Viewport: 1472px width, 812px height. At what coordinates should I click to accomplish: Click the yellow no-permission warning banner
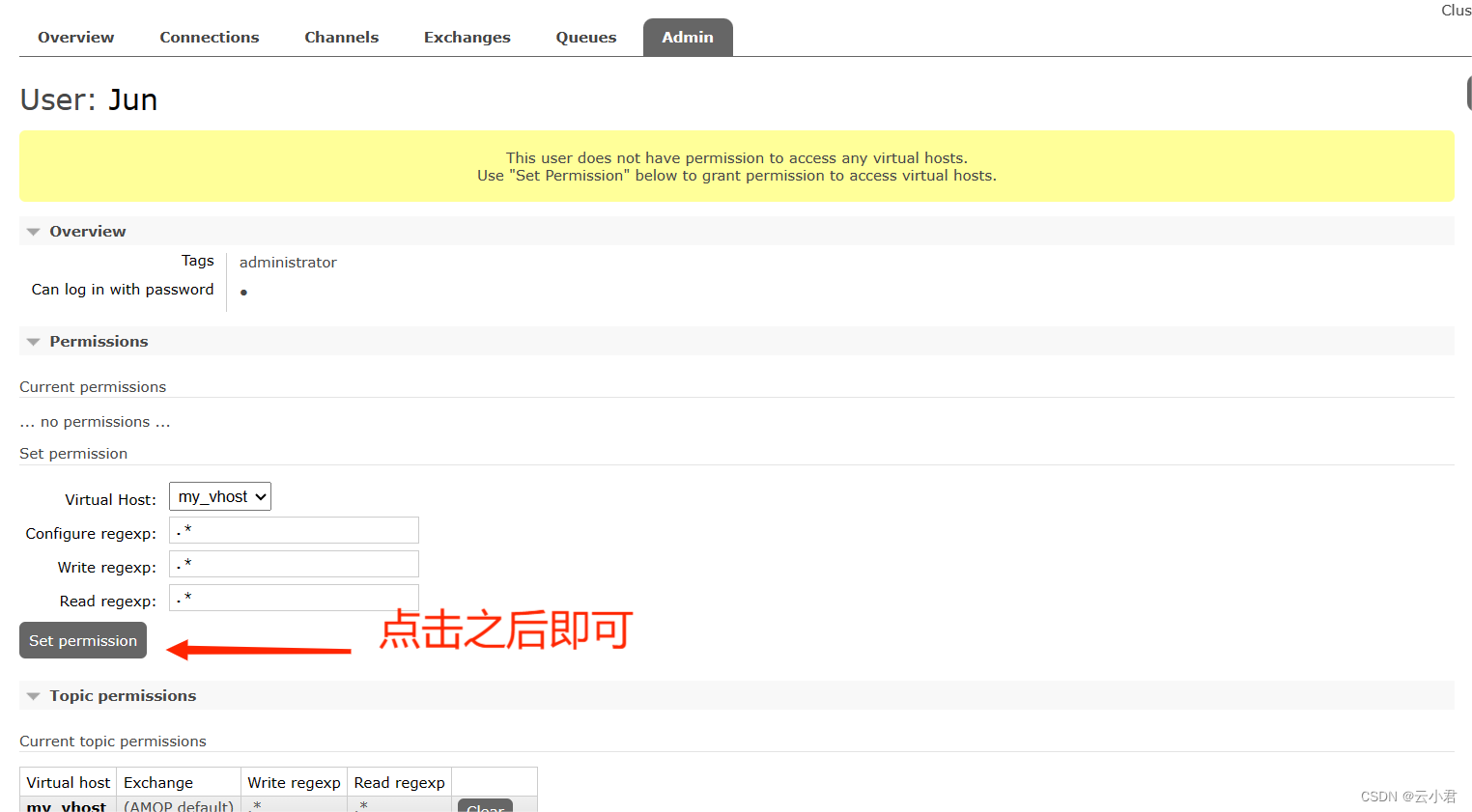tap(736, 166)
